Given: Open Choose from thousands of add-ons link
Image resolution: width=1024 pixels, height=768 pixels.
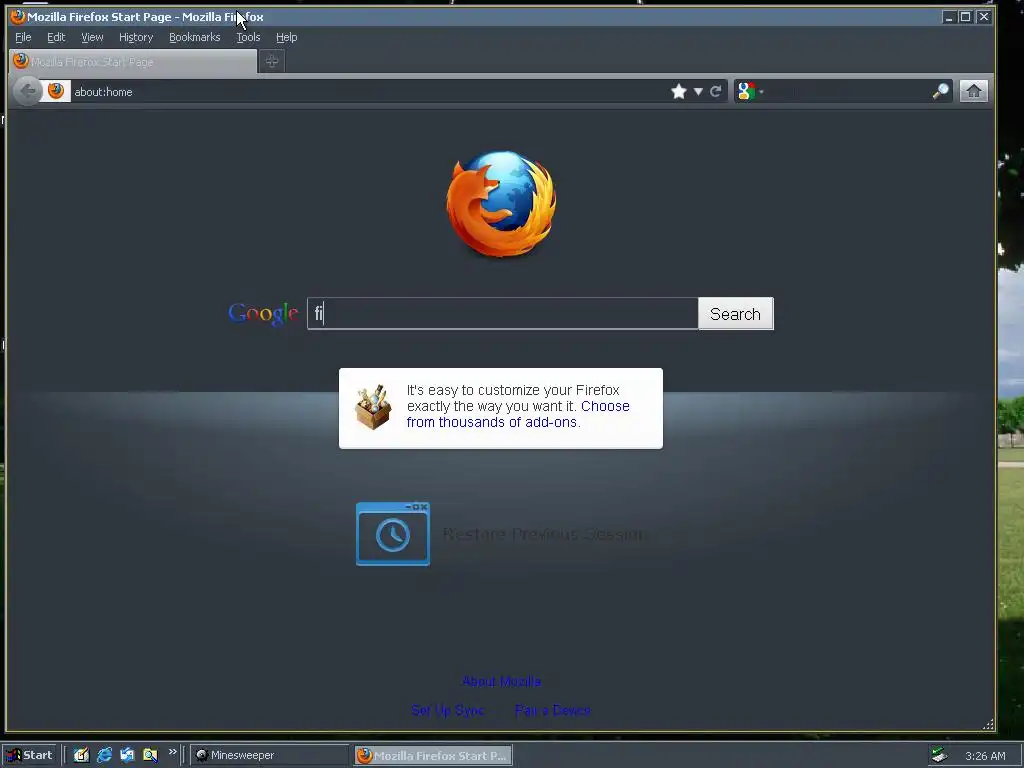Looking at the screenshot, I should coord(518,414).
